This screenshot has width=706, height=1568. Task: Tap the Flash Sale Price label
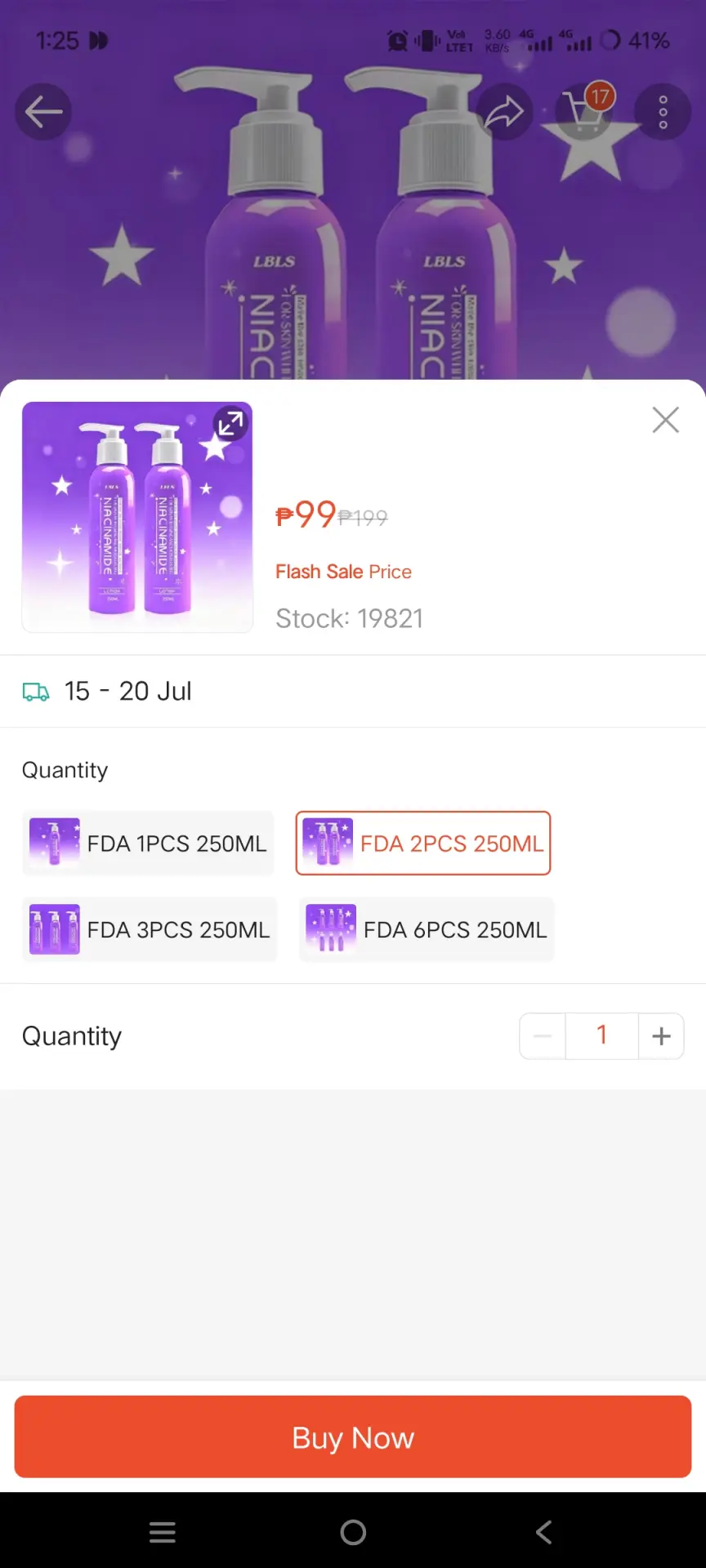tap(343, 572)
